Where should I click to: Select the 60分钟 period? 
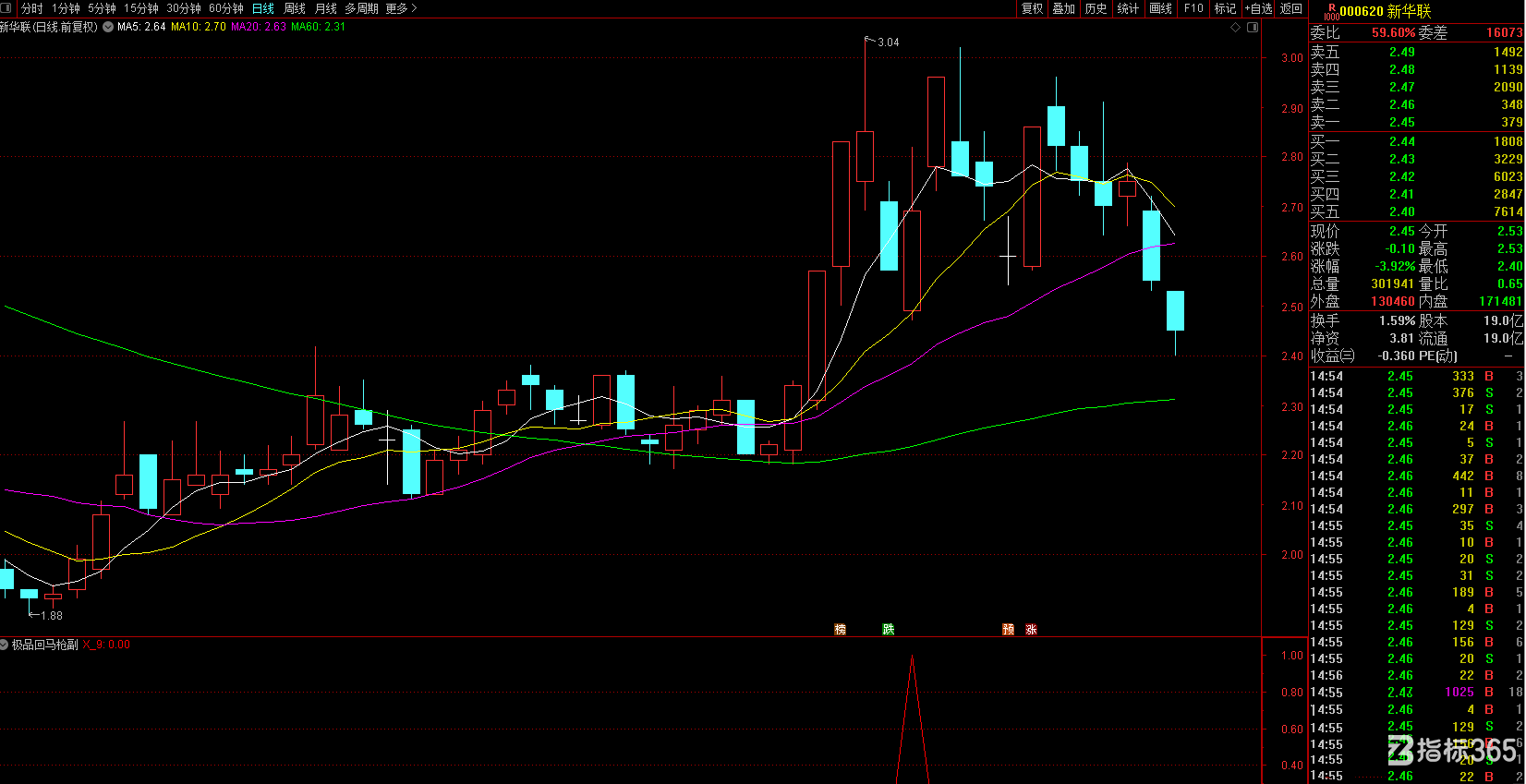pos(226,8)
